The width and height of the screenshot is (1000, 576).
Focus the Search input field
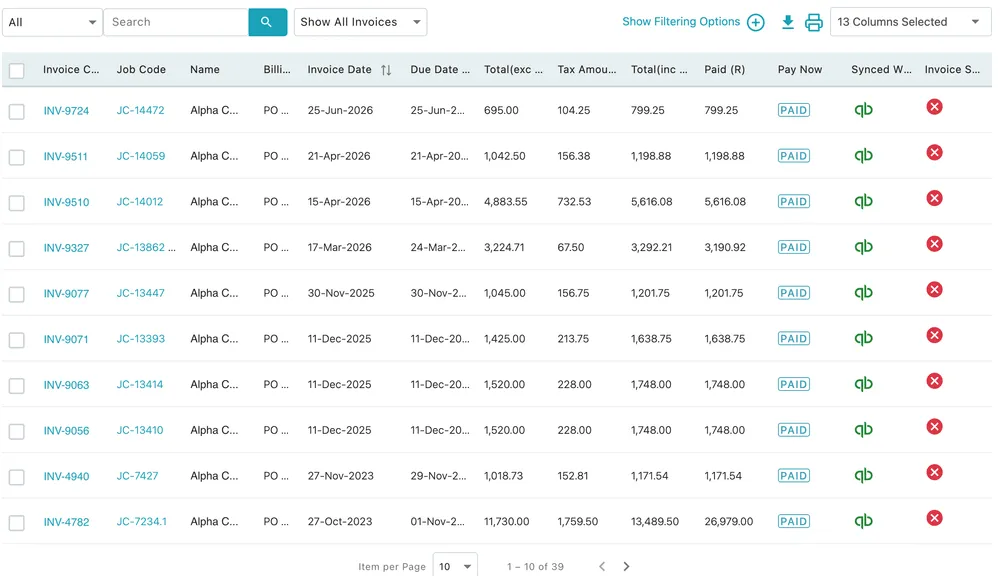tap(176, 22)
